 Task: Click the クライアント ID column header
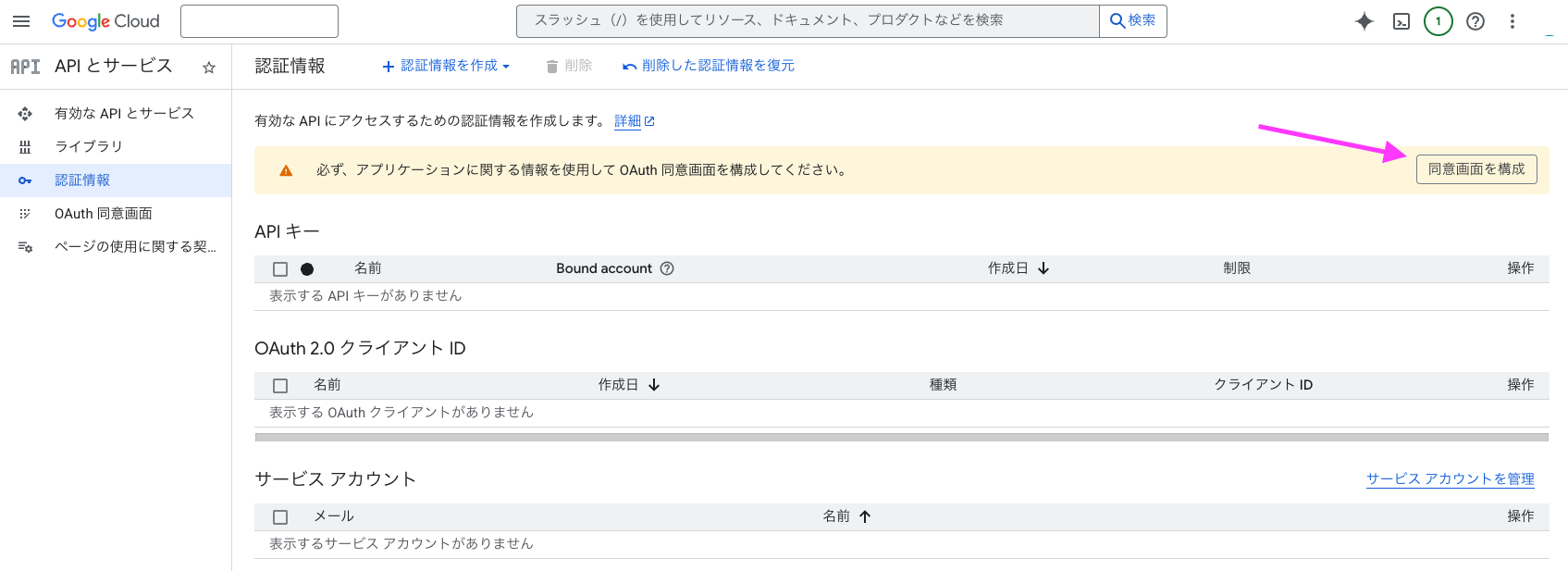[x=1264, y=385]
